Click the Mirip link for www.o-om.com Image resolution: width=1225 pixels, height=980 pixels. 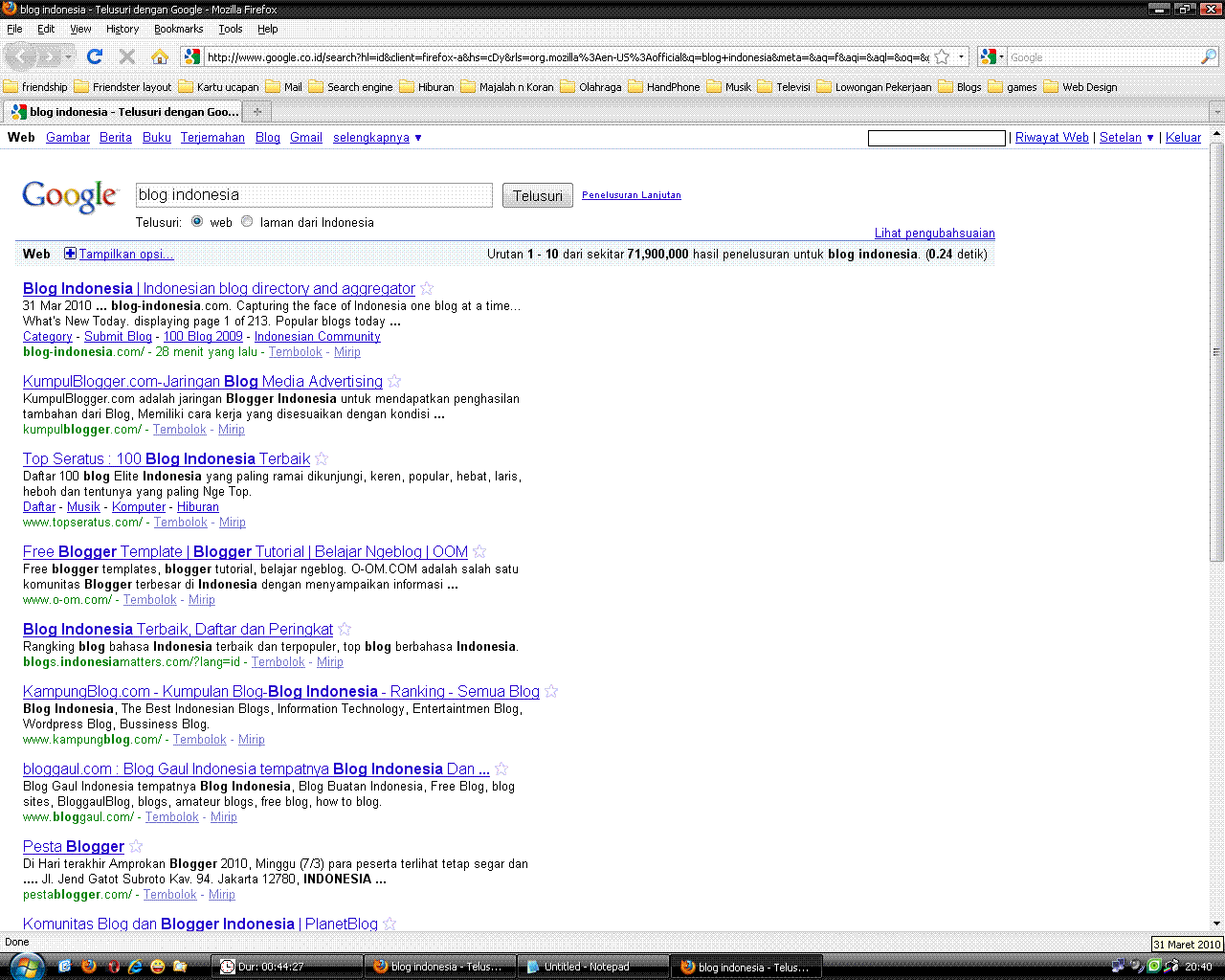202,600
